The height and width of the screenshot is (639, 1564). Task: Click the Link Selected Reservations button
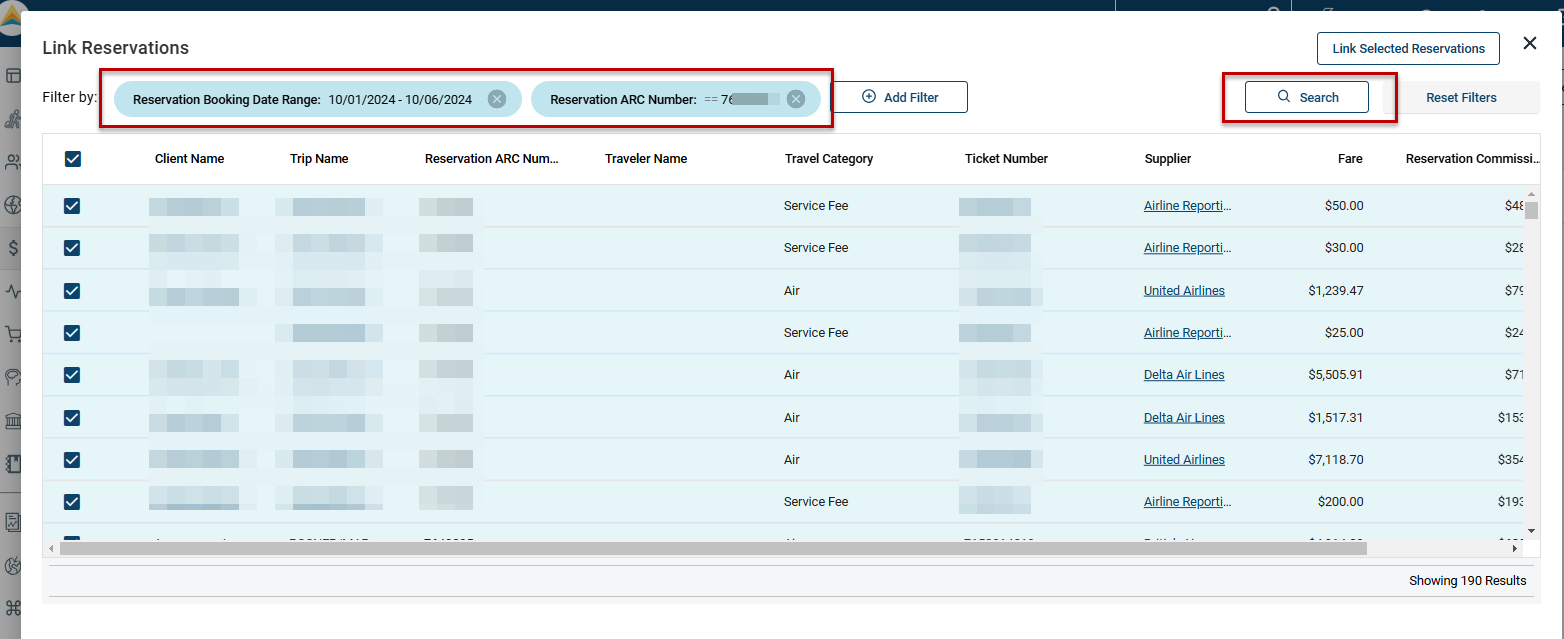coord(1408,48)
